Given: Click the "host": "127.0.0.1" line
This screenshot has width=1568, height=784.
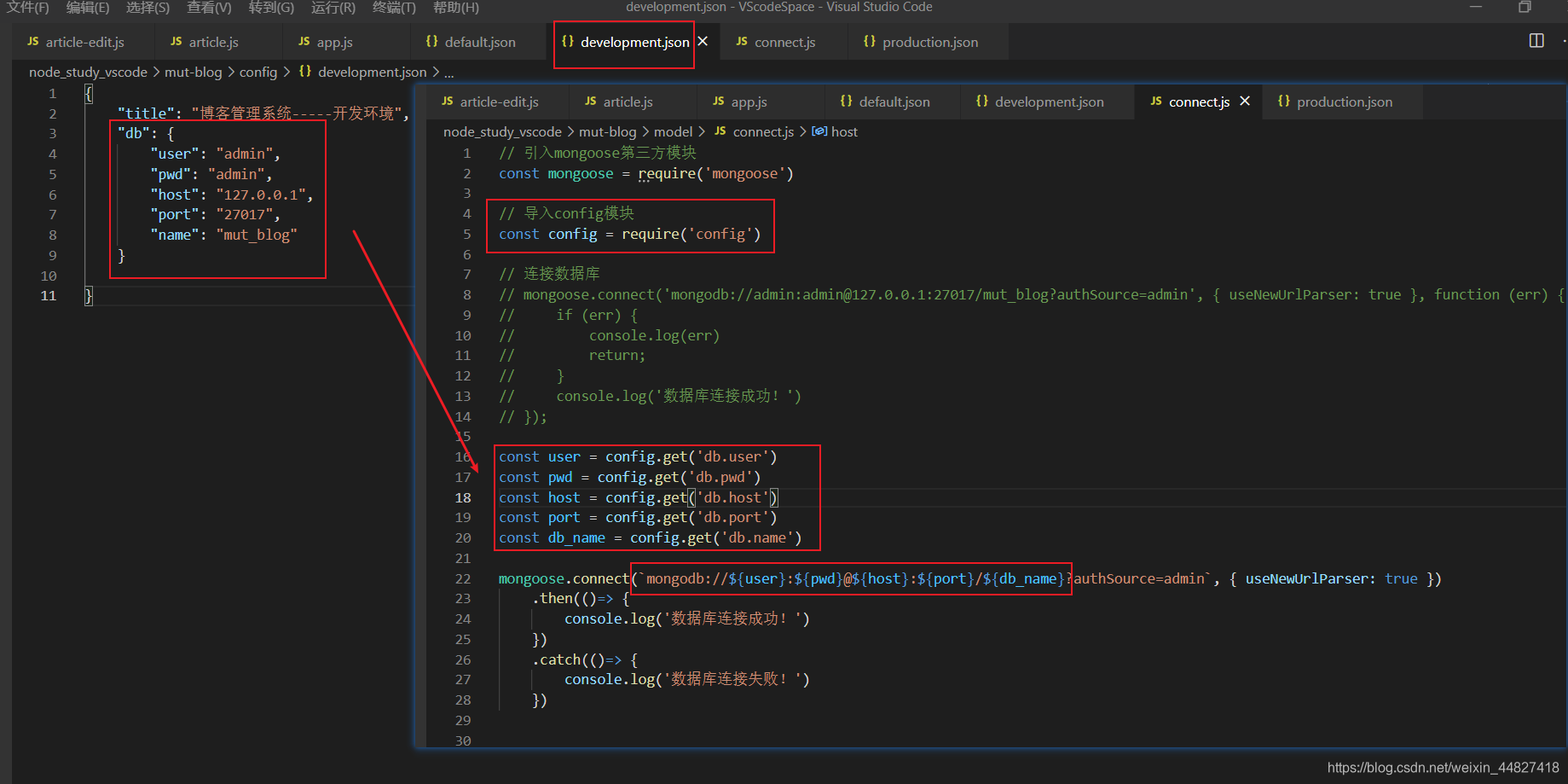Looking at the screenshot, I should click(232, 195).
